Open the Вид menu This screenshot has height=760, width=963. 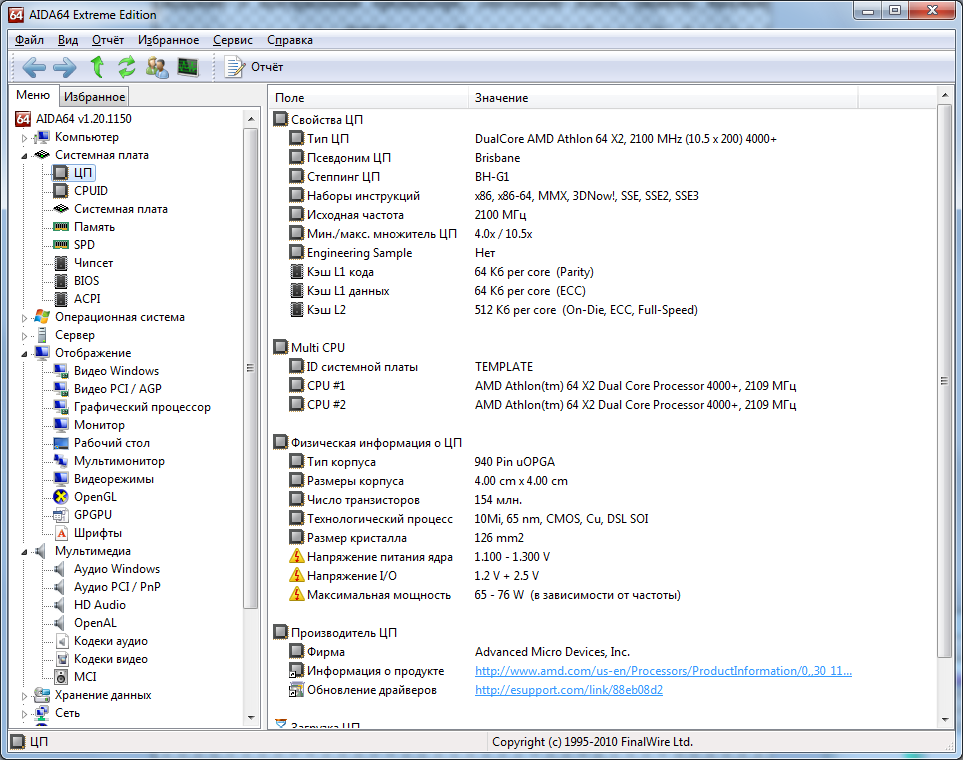(x=68, y=40)
